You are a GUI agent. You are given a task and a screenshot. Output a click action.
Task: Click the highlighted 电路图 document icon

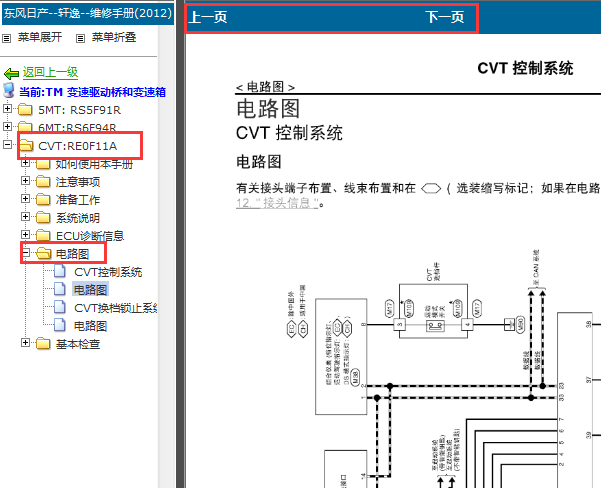tap(60, 289)
